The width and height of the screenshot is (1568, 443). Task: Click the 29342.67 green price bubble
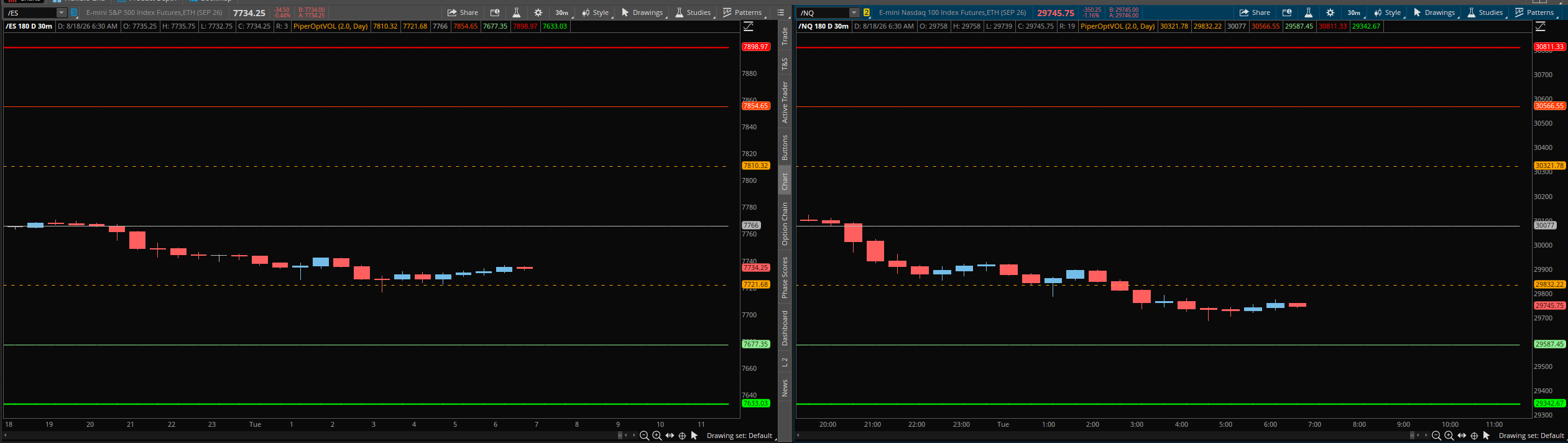point(1549,403)
